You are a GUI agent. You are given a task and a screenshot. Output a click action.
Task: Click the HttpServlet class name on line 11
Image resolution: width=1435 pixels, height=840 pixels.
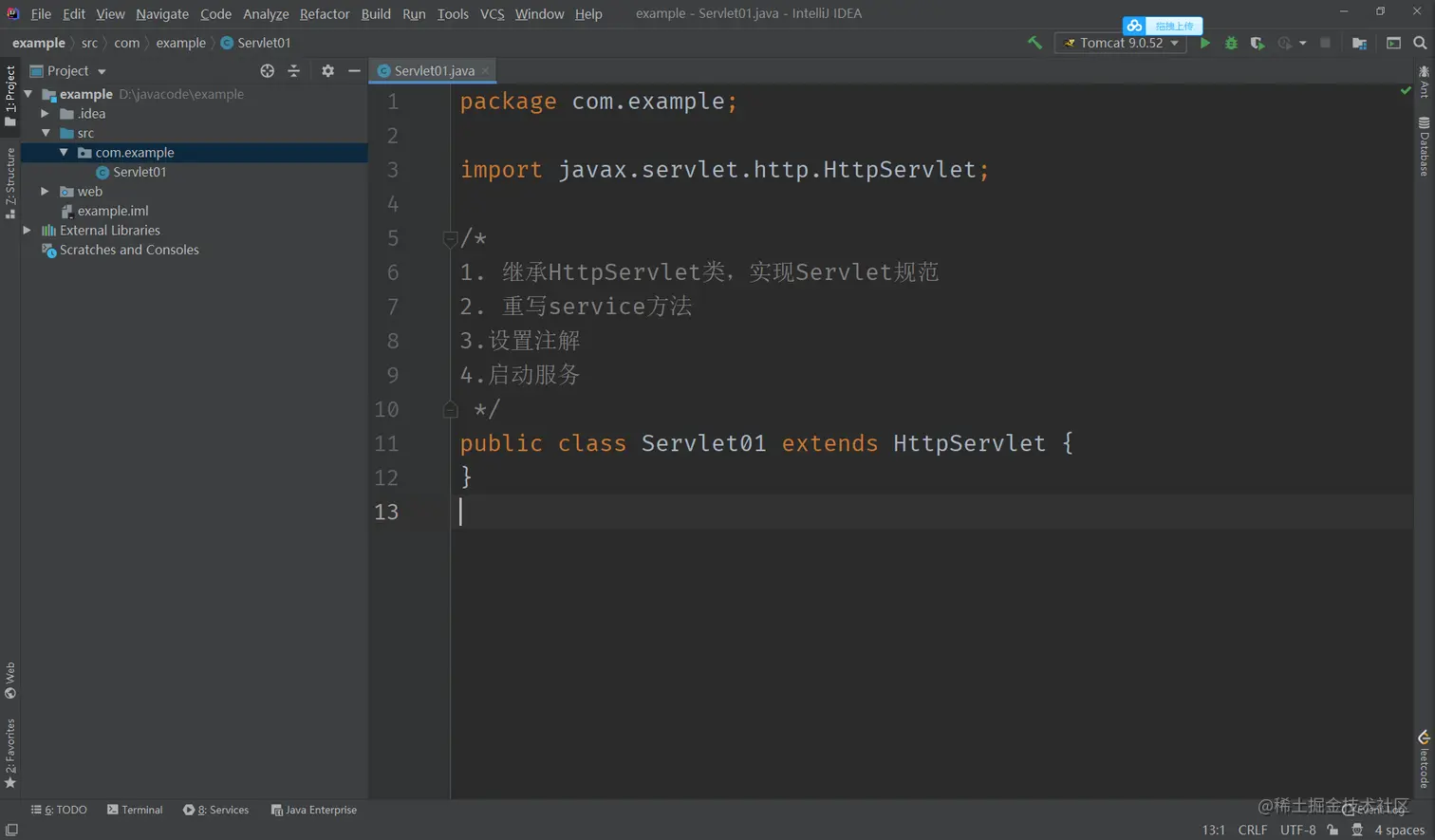pos(969,443)
